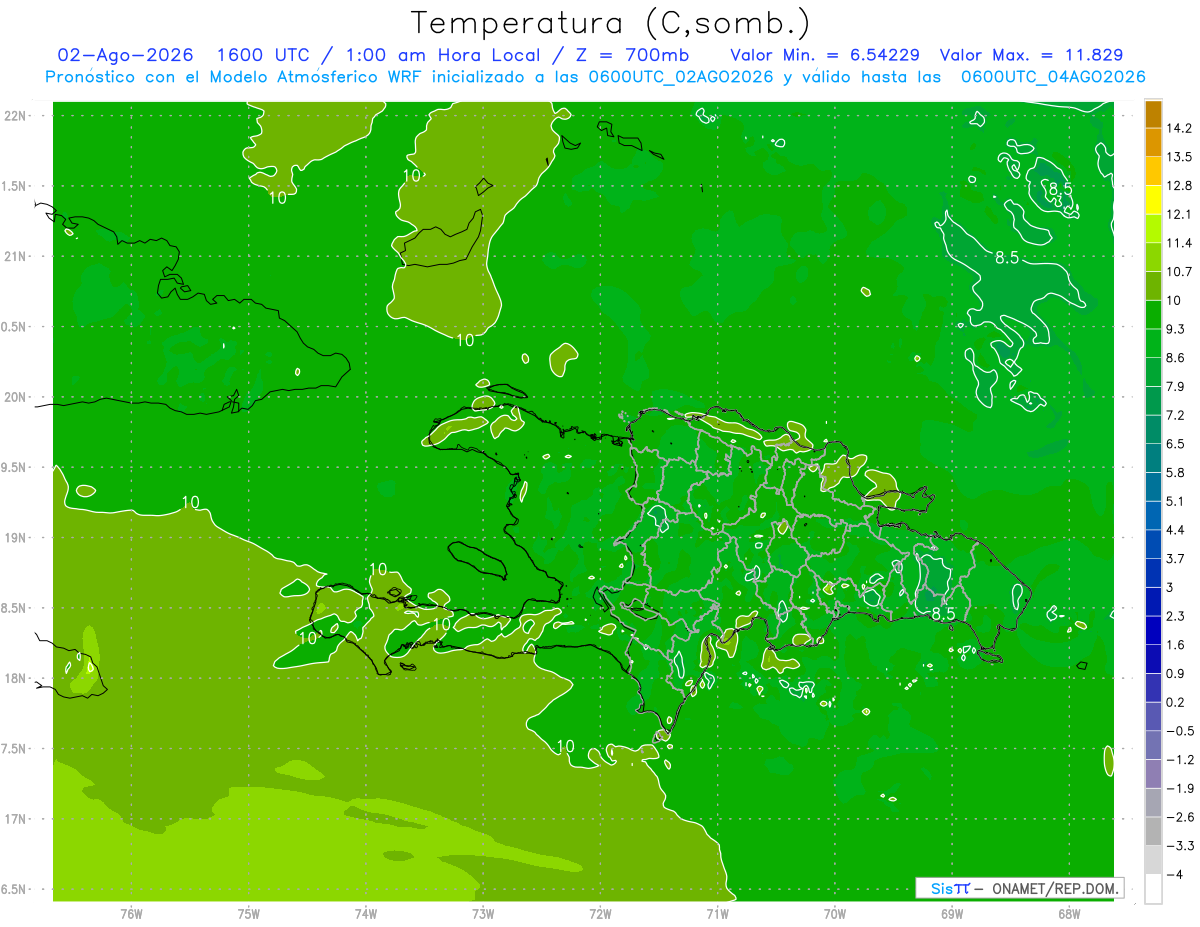Click the '20N' latitude label
This screenshot has height=927, width=1200.
pyautogui.click(x=16, y=397)
